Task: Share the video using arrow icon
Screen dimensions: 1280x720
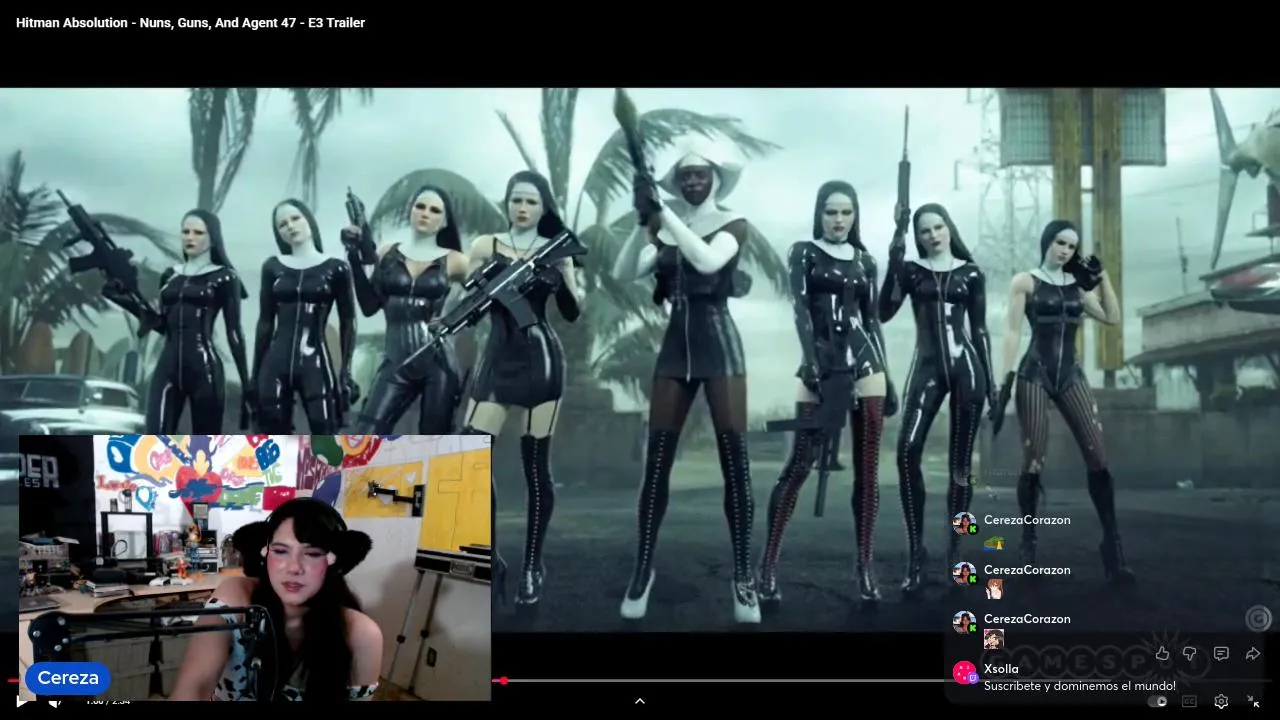Action: coord(1252,653)
